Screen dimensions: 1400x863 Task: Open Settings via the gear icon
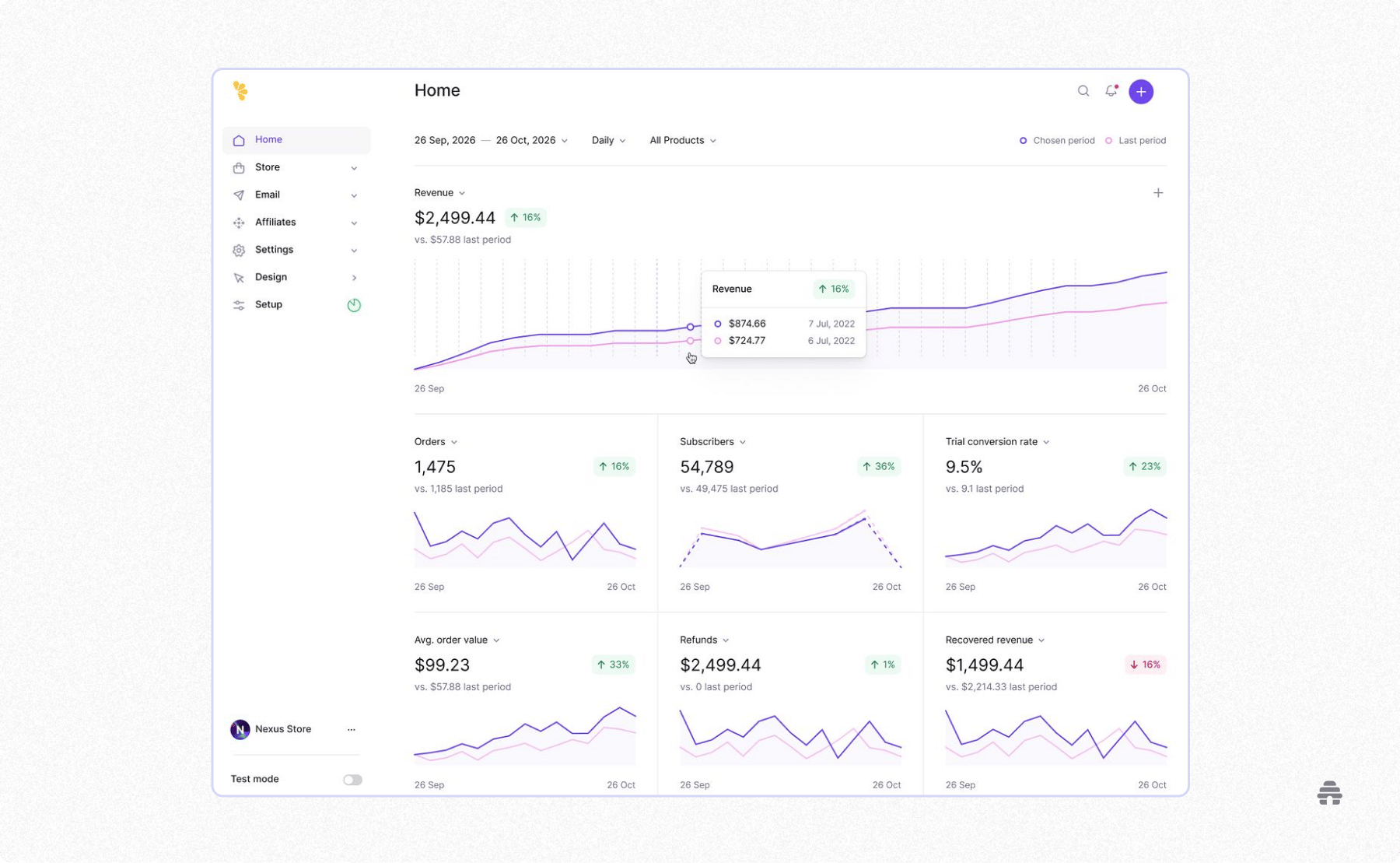click(x=239, y=250)
